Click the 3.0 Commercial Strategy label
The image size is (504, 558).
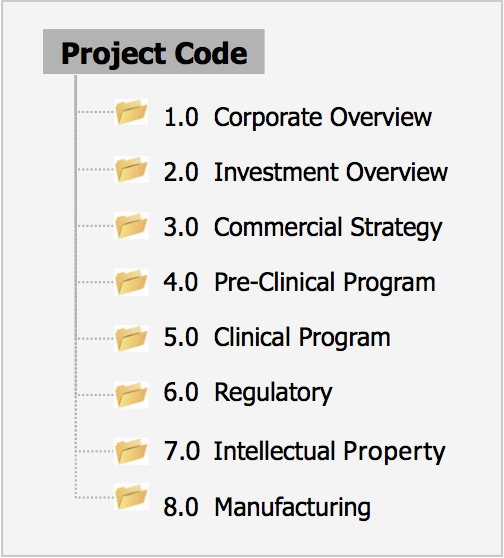(303, 228)
